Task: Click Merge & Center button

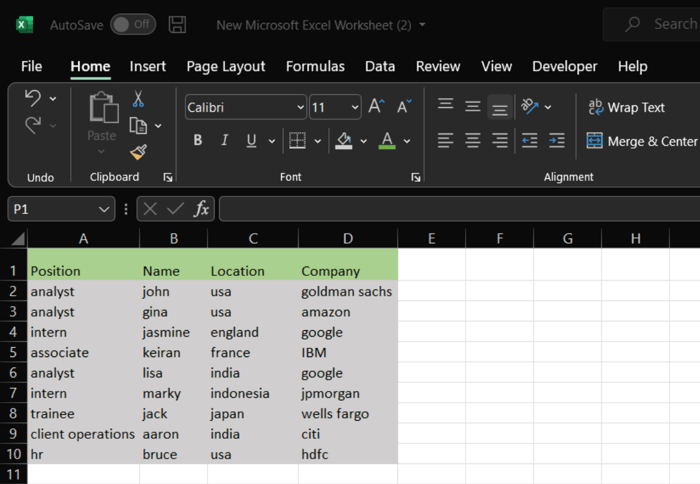Action: pos(641,141)
